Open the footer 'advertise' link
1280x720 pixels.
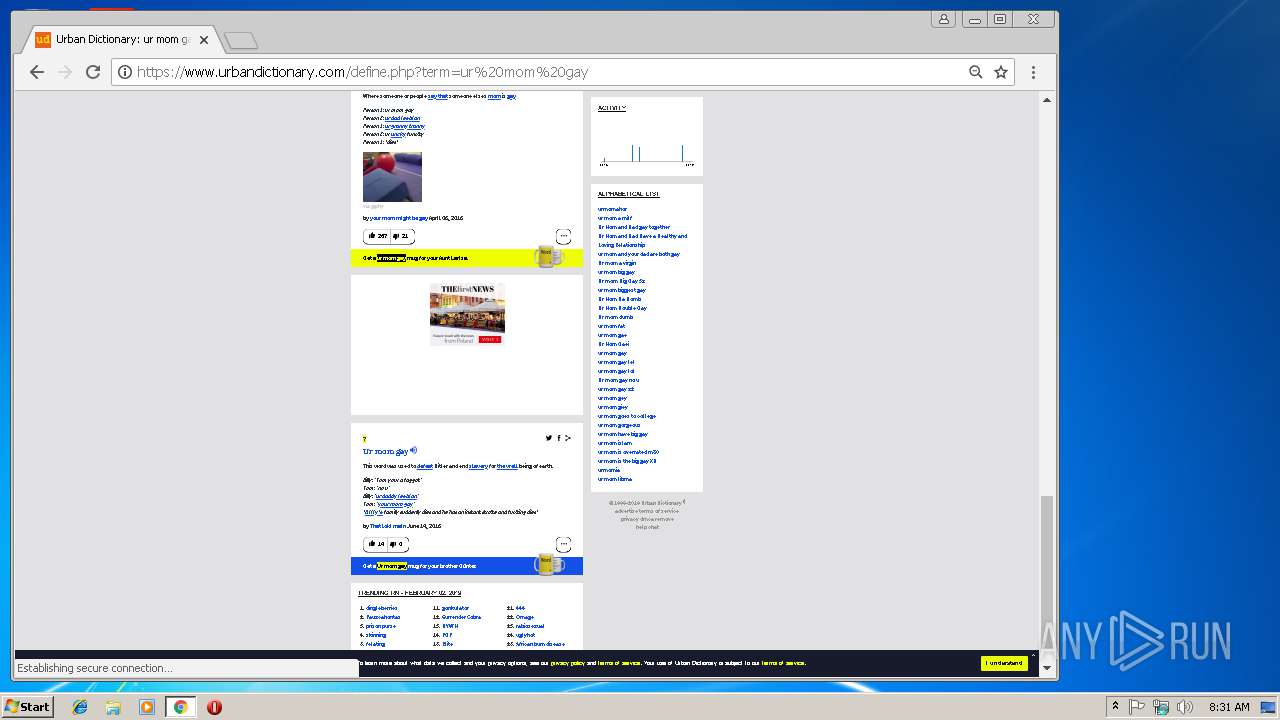click(x=626, y=511)
